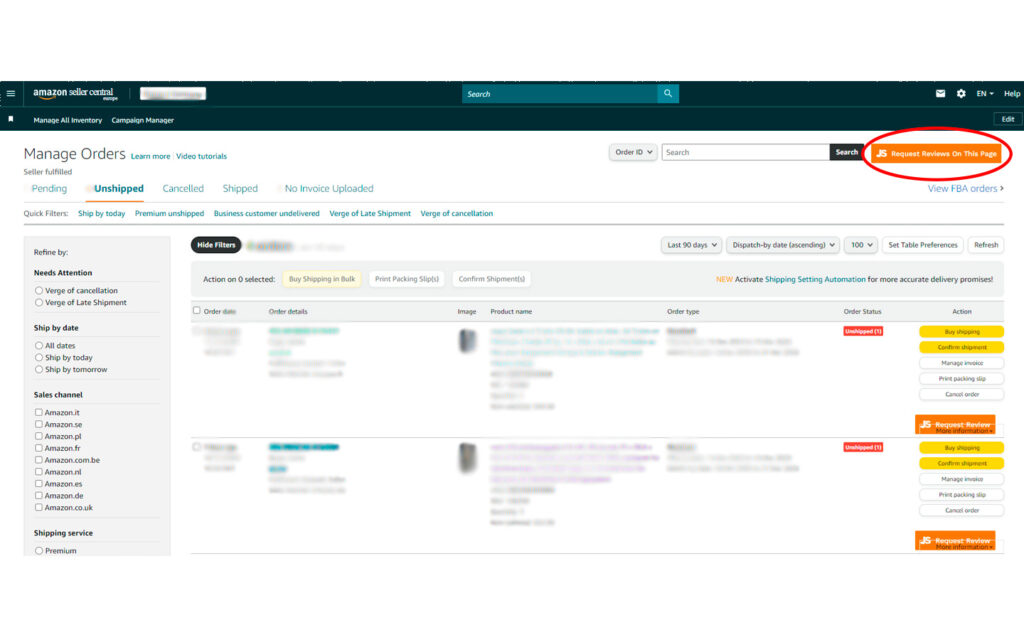Screen dimensions: 1024x640
Task: Tick the select-all orders checkbox
Action: [x=197, y=311]
